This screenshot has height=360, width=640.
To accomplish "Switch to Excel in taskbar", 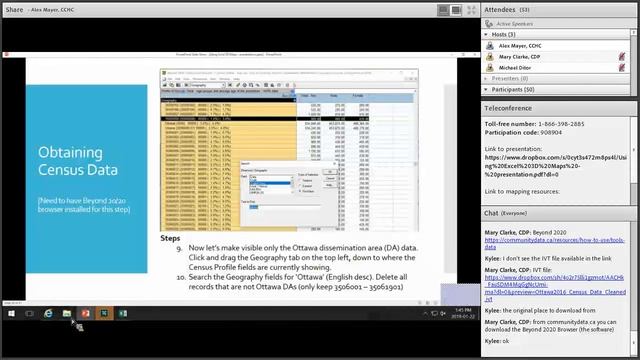I will [123, 313].
